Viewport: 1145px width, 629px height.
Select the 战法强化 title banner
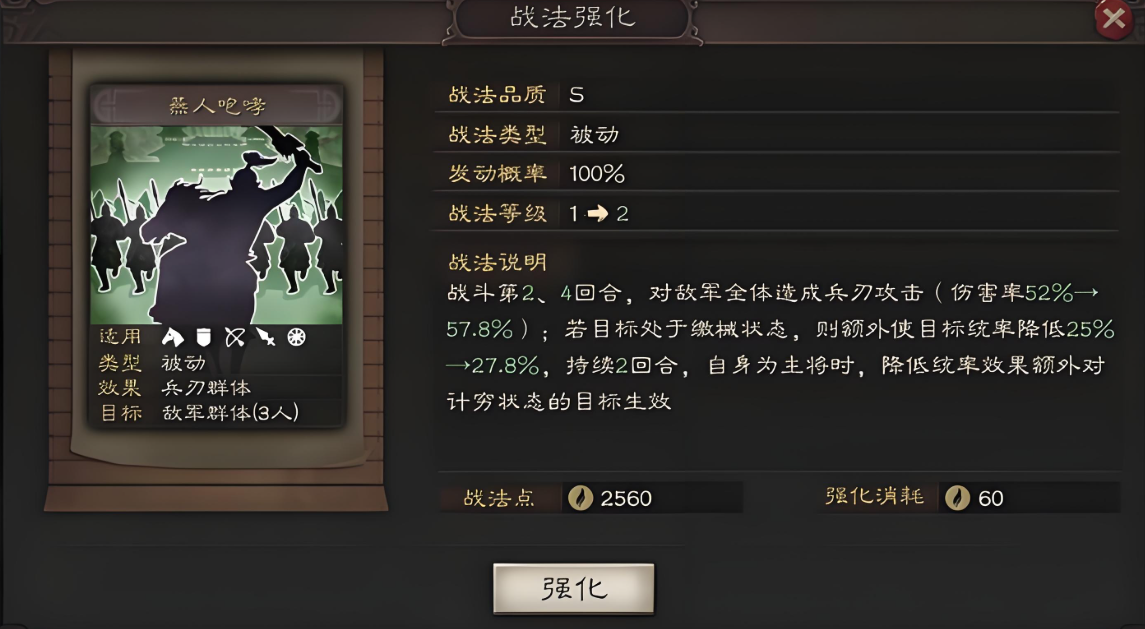(573, 18)
